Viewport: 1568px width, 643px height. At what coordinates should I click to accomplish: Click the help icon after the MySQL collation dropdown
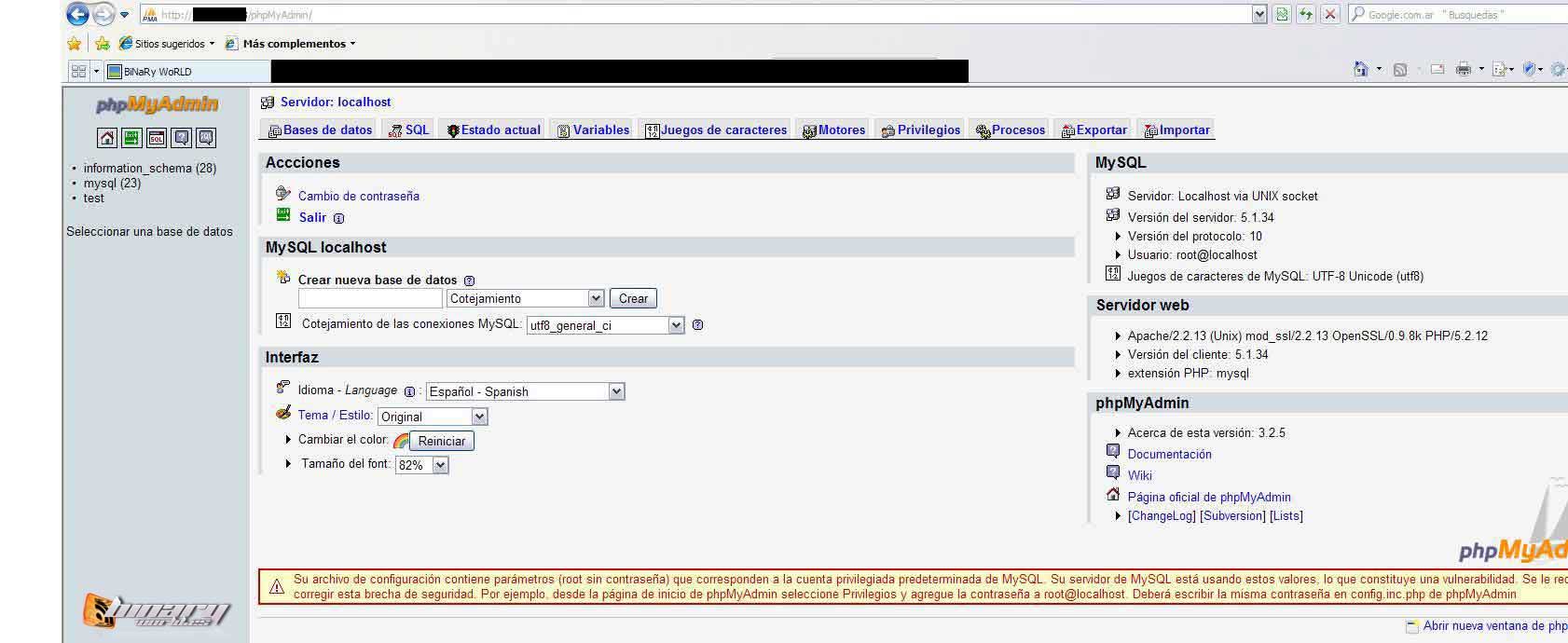click(697, 325)
